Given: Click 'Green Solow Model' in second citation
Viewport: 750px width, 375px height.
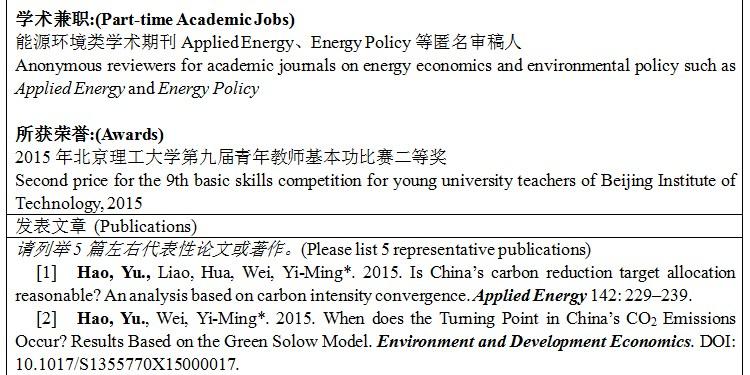Looking at the screenshot, I should (x=298, y=342).
